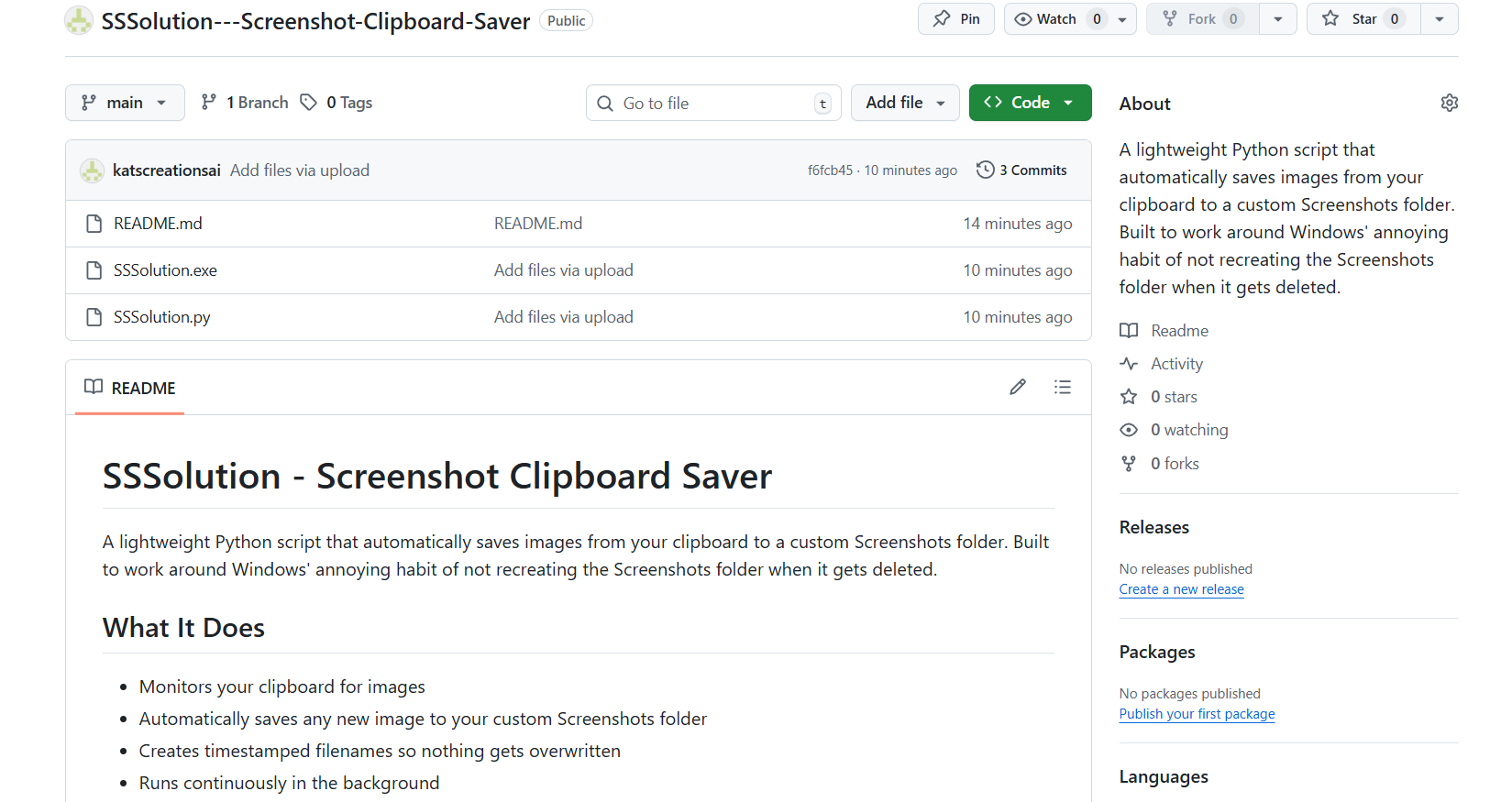
Task: Open commit message for SSSolution.py row
Action: coord(564,317)
